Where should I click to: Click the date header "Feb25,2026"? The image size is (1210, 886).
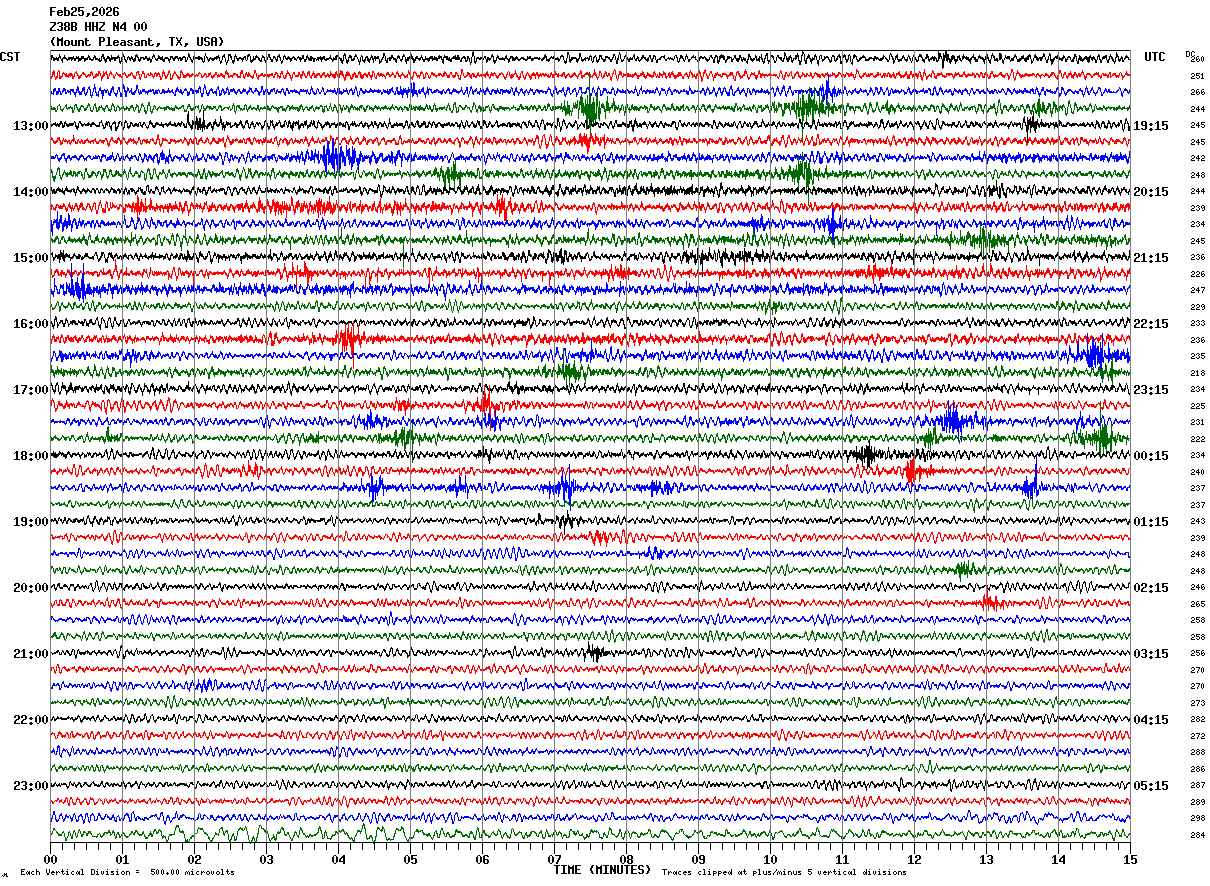click(84, 12)
